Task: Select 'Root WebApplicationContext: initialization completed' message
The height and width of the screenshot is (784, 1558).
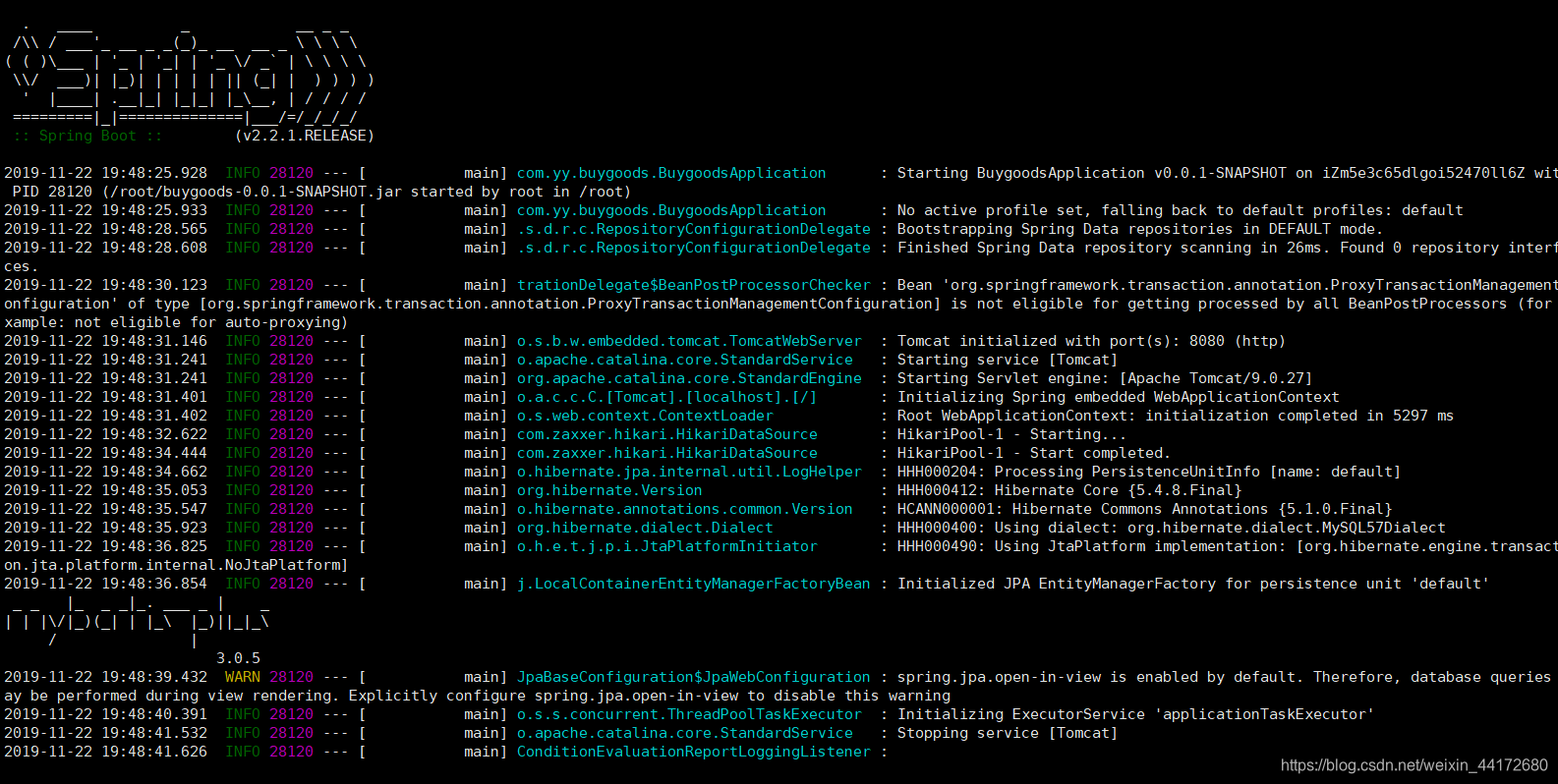Action: coord(1175,416)
